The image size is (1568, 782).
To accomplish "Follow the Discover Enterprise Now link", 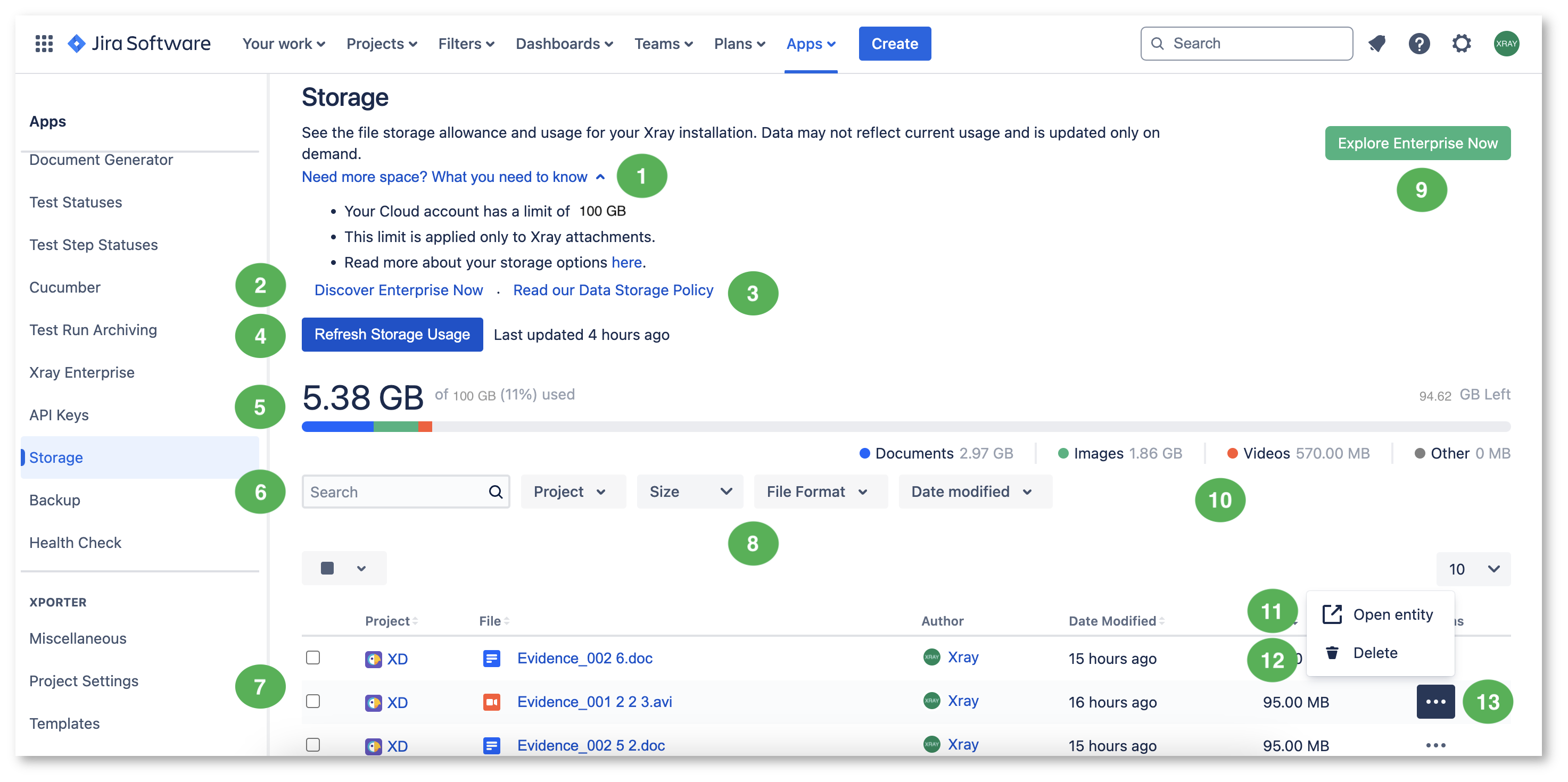I will point(398,290).
